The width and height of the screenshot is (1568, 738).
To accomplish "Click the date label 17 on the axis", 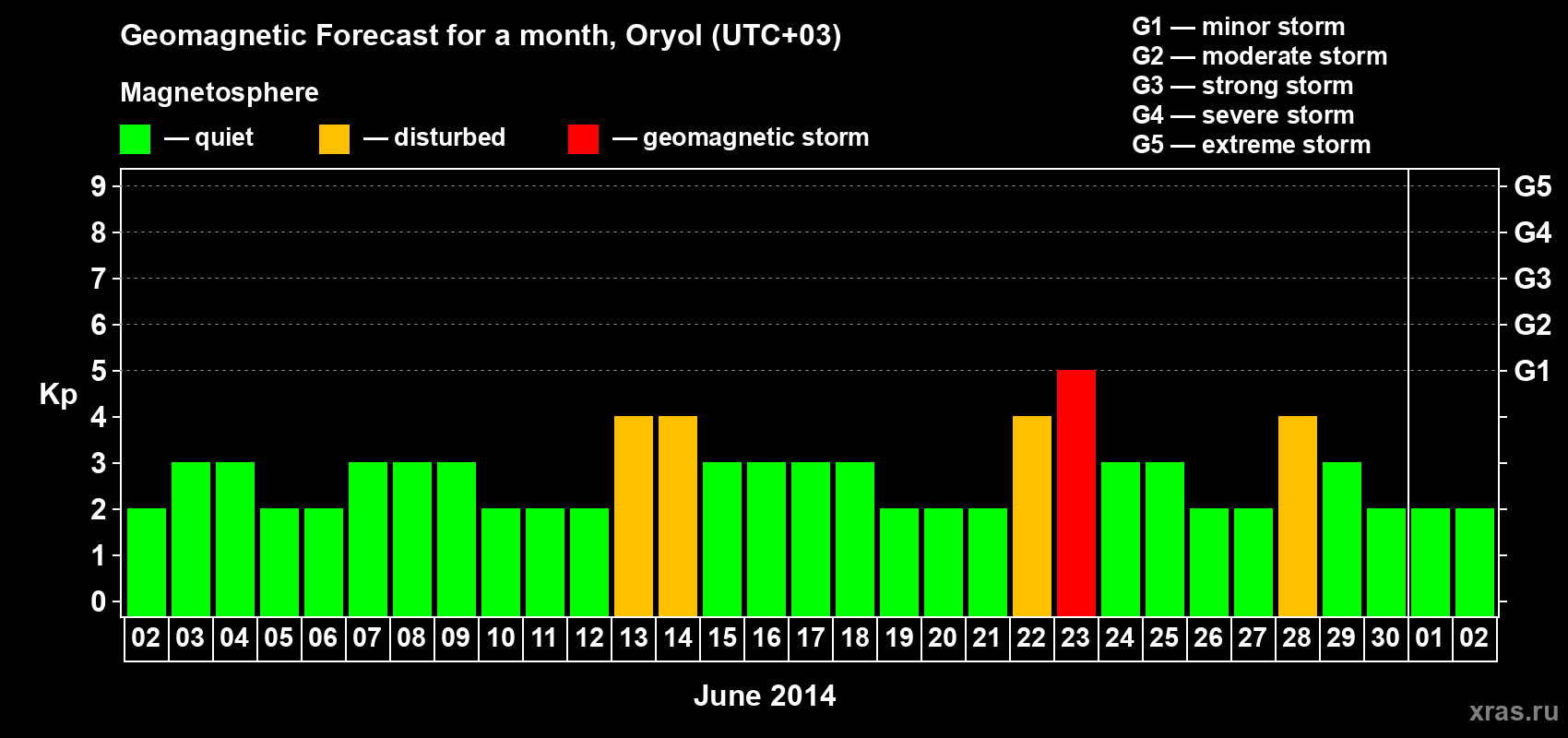I will click(811, 637).
